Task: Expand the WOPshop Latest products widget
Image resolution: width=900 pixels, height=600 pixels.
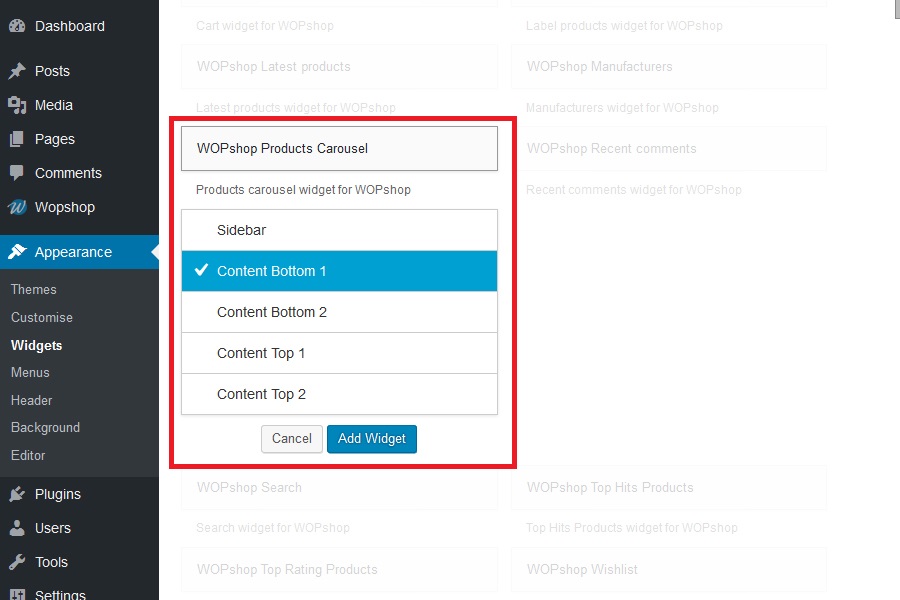Action: [339, 67]
